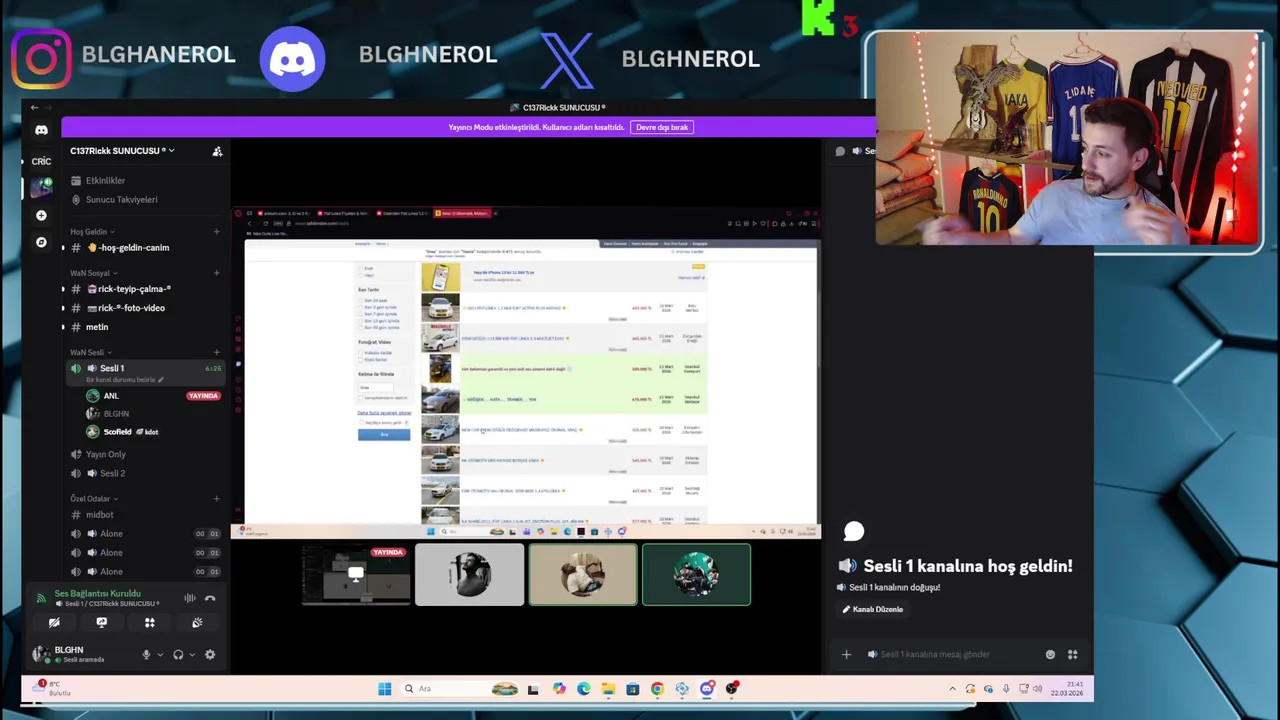Click the invite people icon beside server name
Image resolution: width=1280 pixels, height=720 pixels.
[x=217, y=151]
